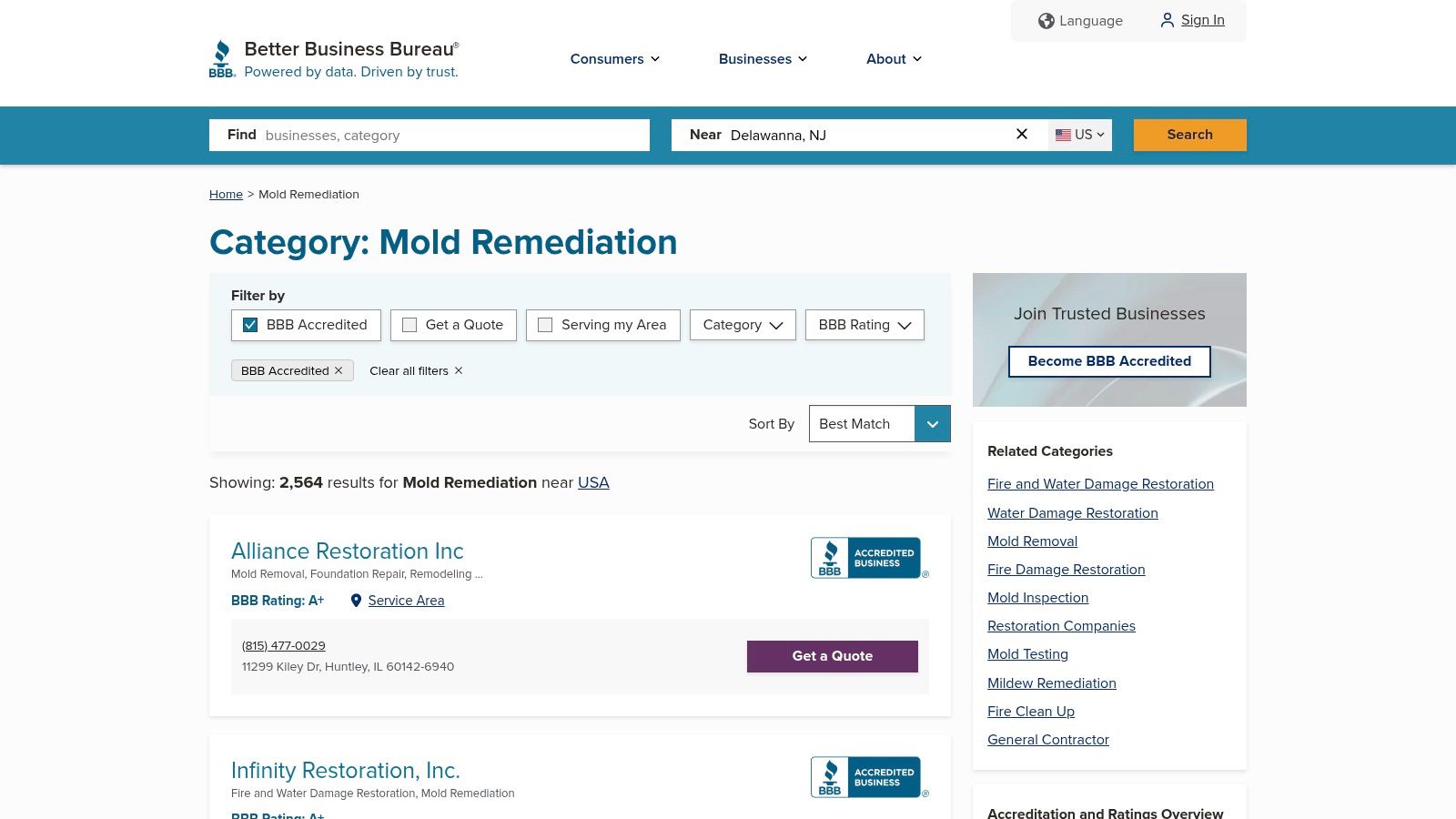Open the Sort By Best Match dropdown
Screen dimensions: 1456x819
pos(879,424)
